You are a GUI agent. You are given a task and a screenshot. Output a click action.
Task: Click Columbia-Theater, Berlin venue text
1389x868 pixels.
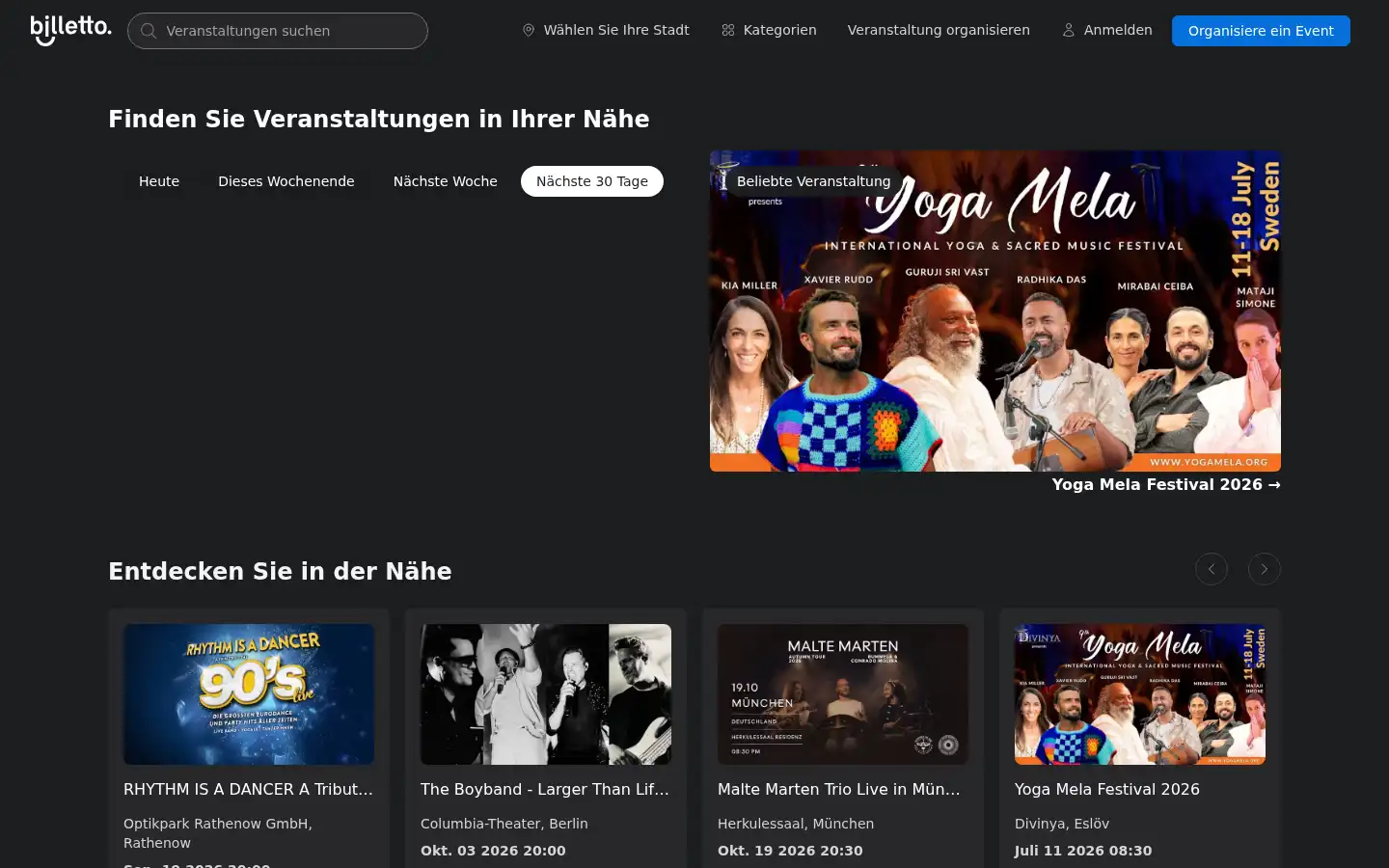click(504, 824)
